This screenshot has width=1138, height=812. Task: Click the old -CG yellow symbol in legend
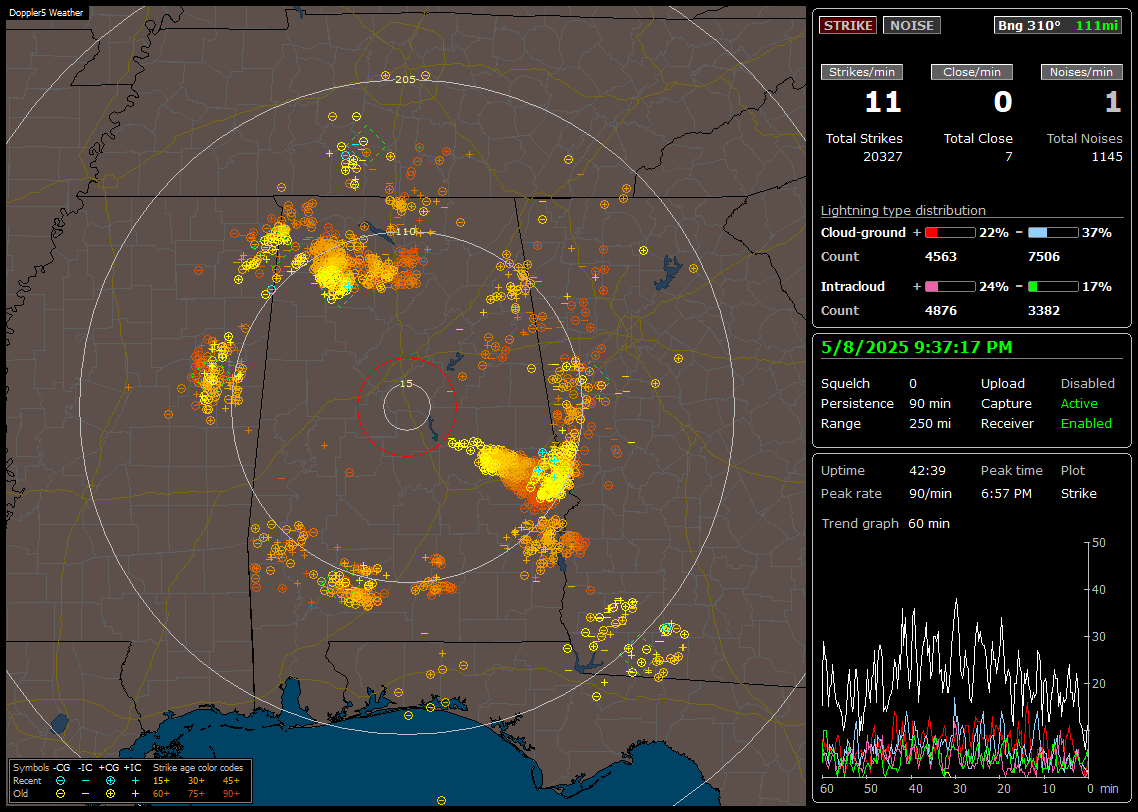pos(60,794)
